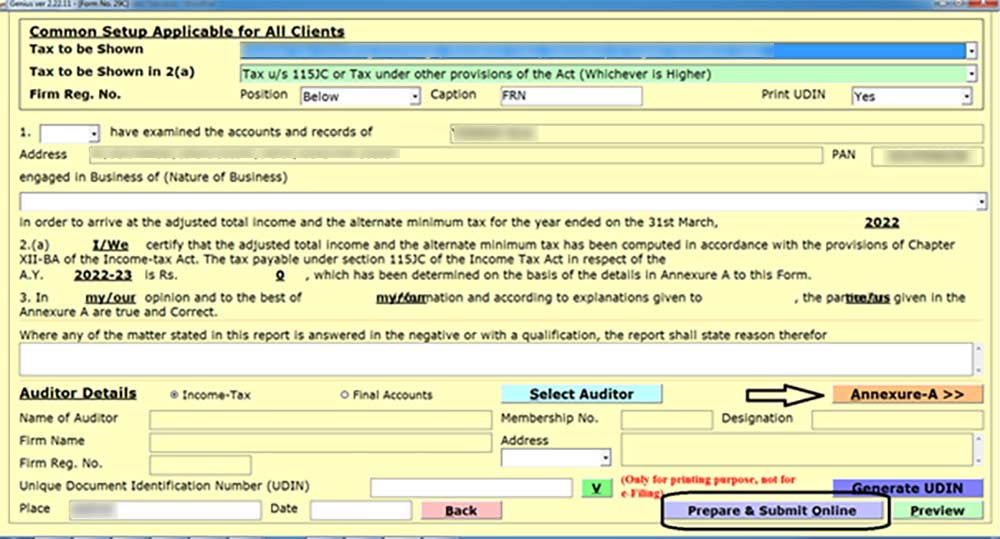The height and width of the screenshot is (539, 1000).
Task: Click Prepare & Submit Online
Action: [x=772, y=511]
